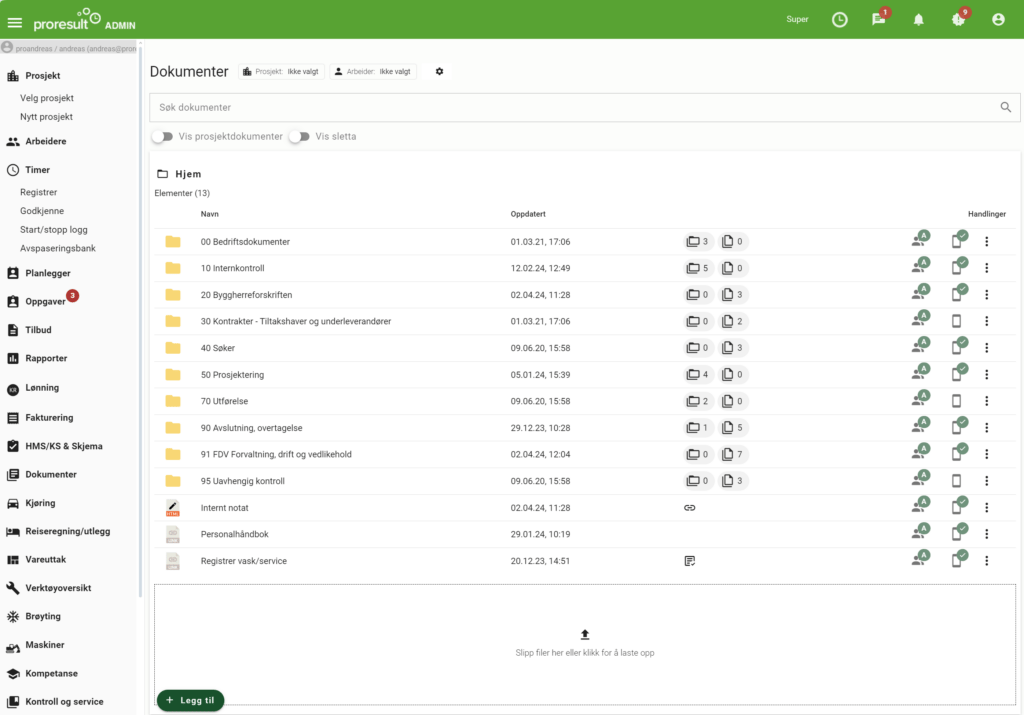Click the clock timer icon in header
The image size is (1024, 715).
tap(839, 20)
